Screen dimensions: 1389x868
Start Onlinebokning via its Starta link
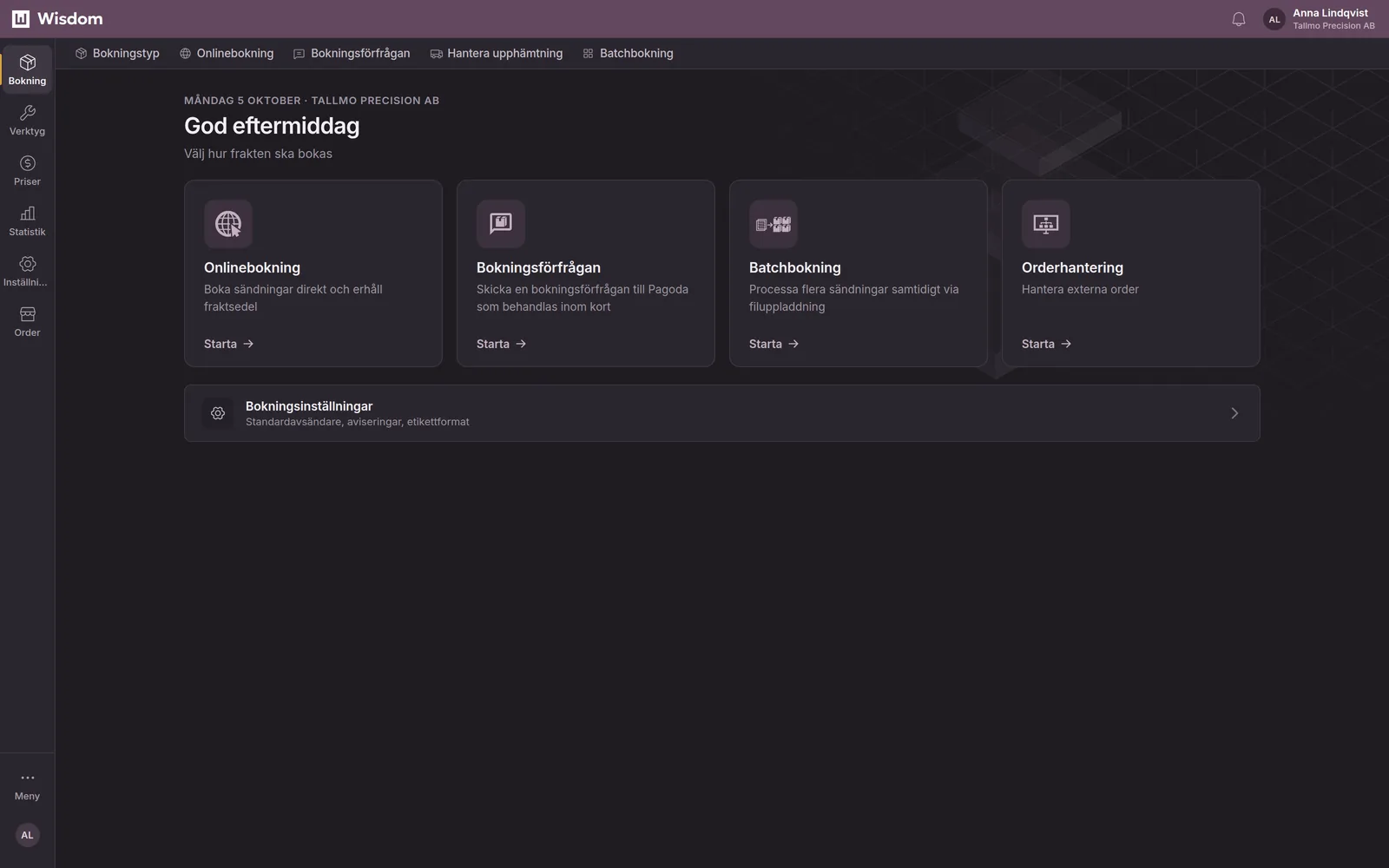(x=229, y=344)
